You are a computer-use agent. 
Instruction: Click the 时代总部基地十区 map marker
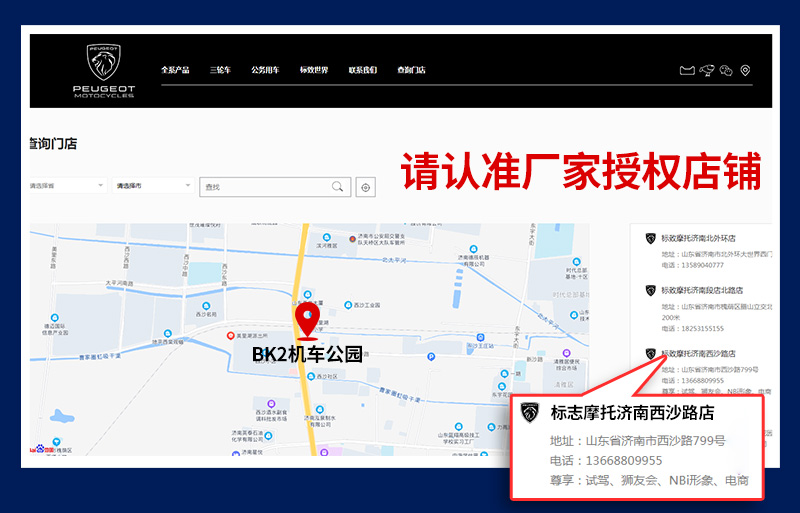coord(576,262)
